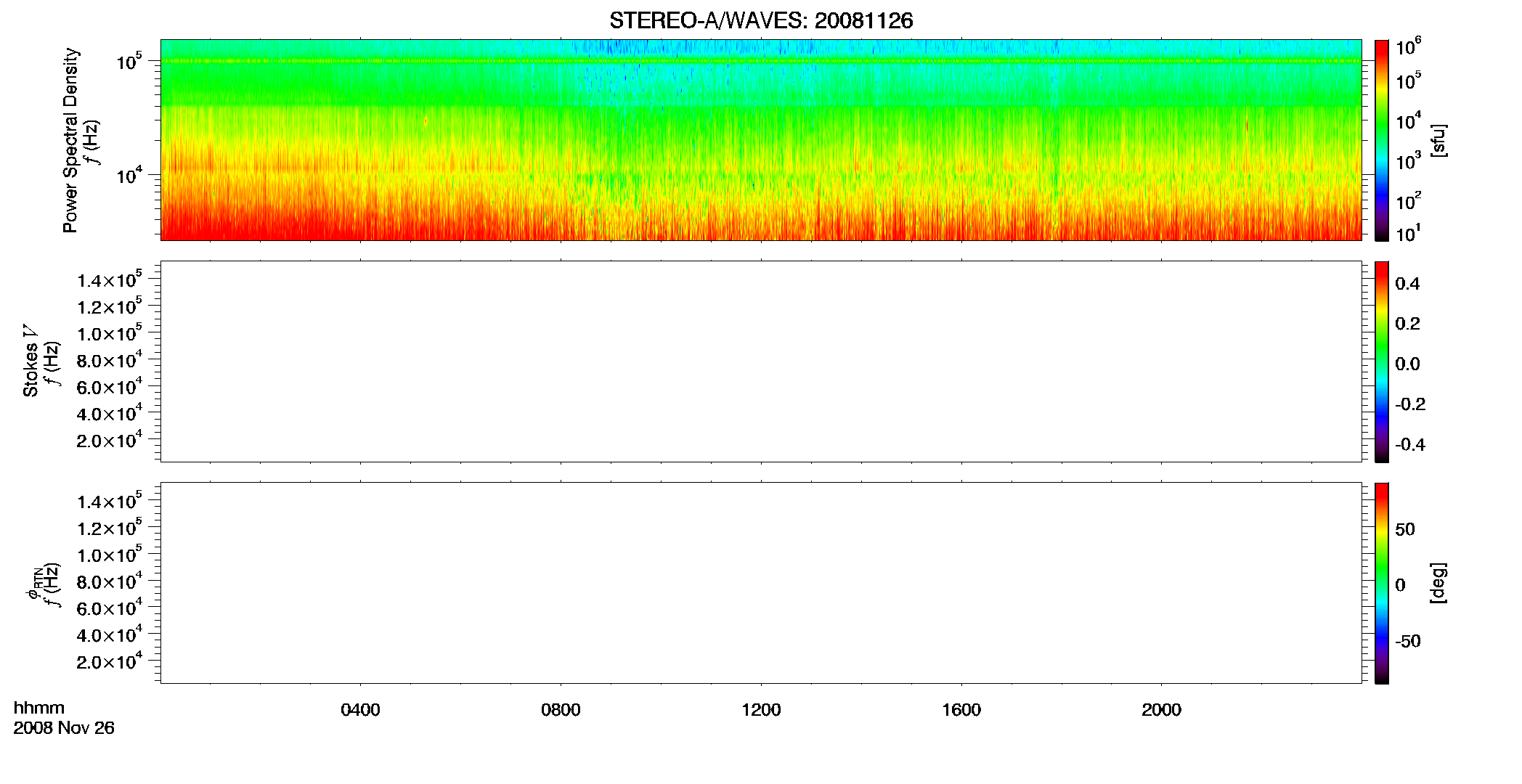
Task: Click the Power Spectral Density color bar
Action: (x=1381, y=140)
